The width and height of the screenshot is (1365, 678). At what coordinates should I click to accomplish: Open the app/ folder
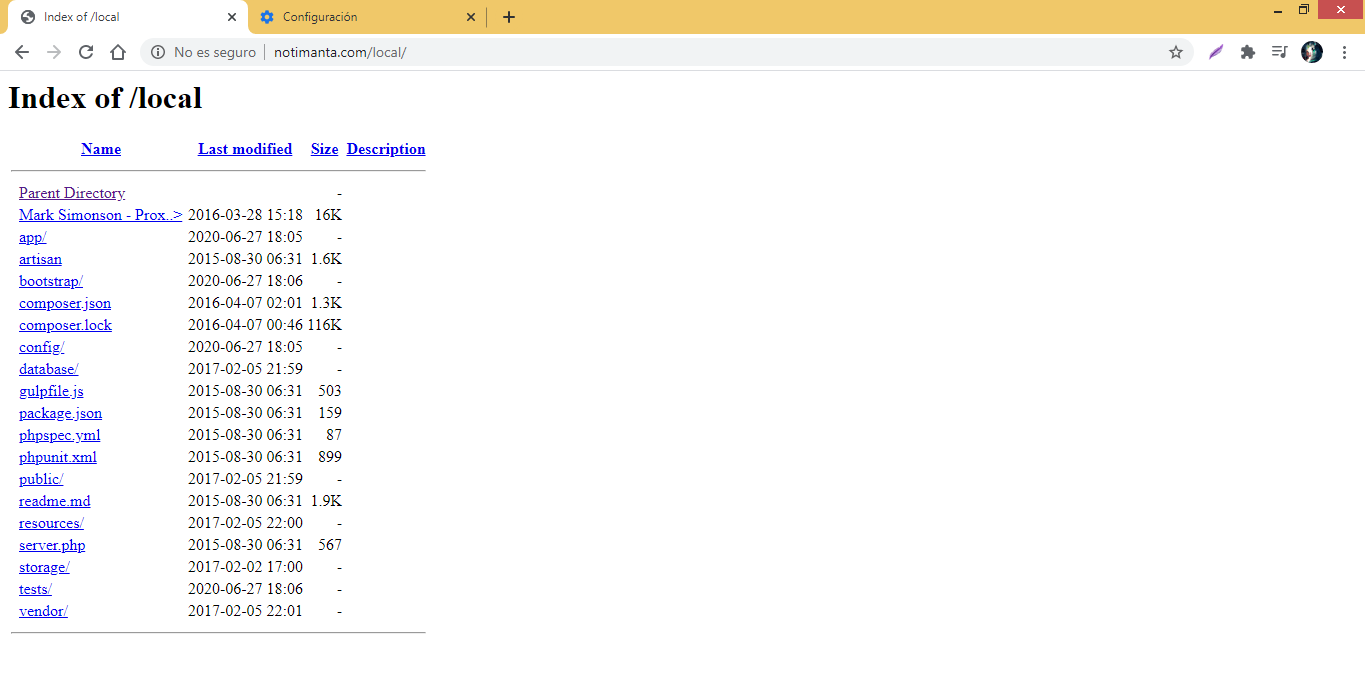click(32, 237)
